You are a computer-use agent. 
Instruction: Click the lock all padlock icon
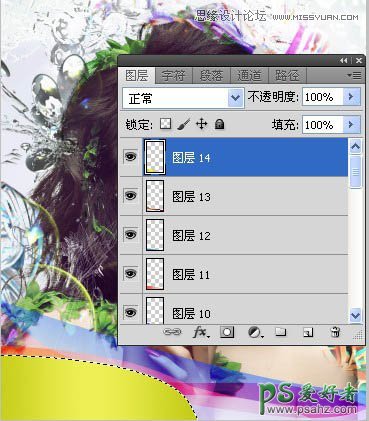[219, 124]
